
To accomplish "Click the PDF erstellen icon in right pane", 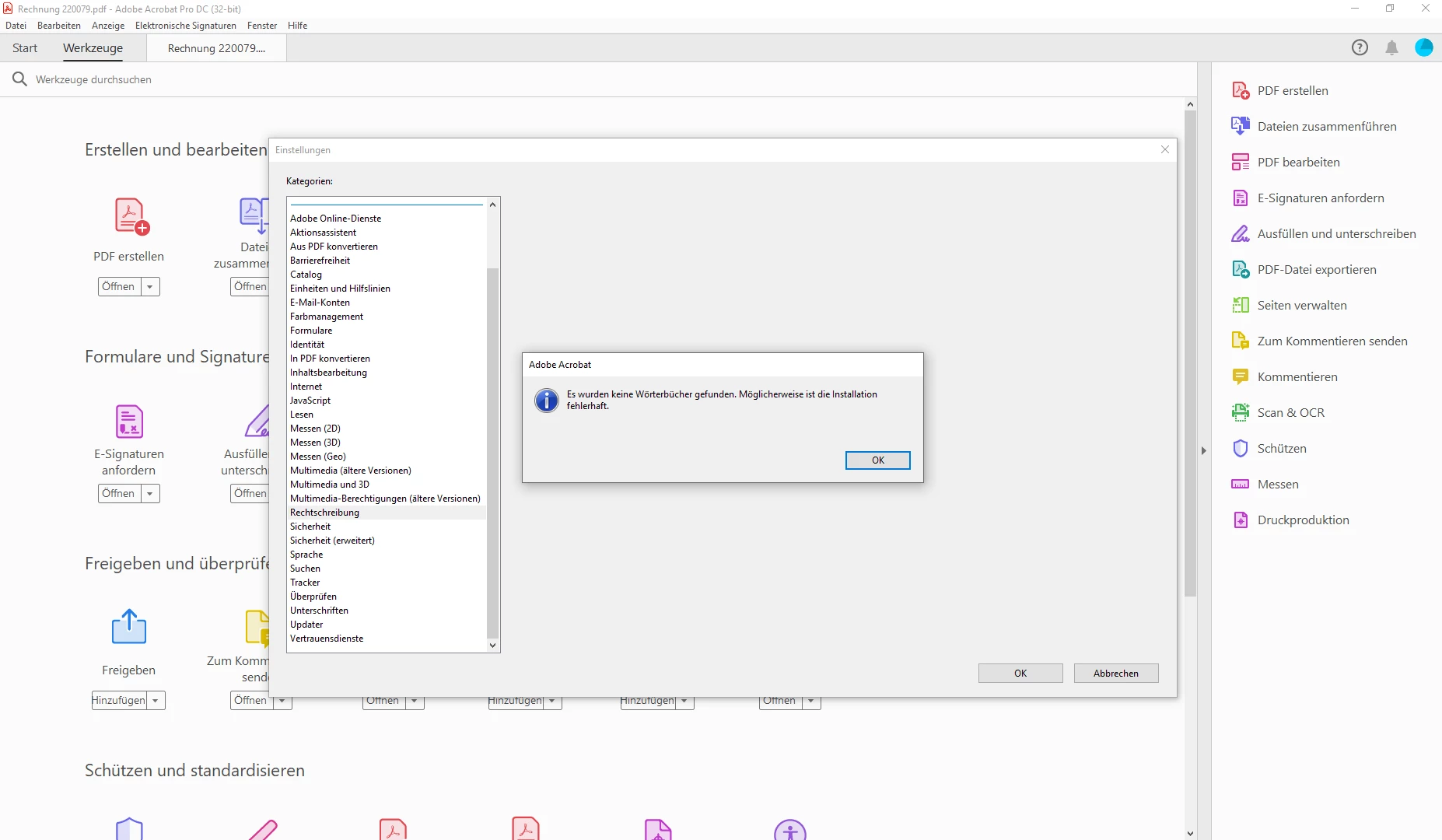I will (1241, 90).
